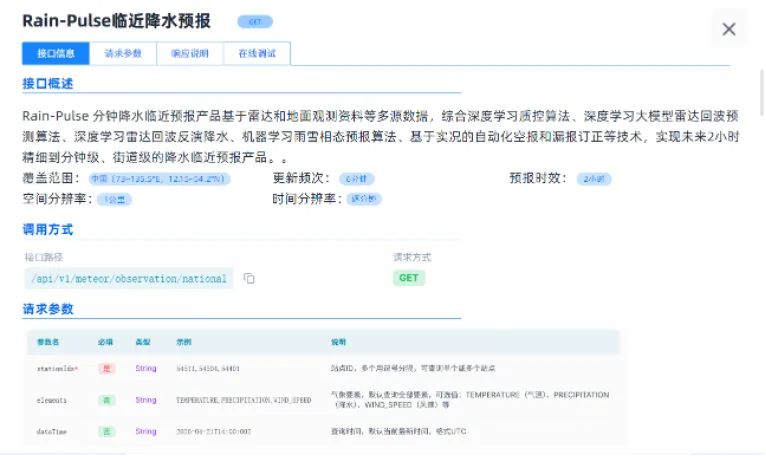This screenshot has width=766, height=456.
Task: Switch to the 请求参数 tab
Action: [123, 53]
